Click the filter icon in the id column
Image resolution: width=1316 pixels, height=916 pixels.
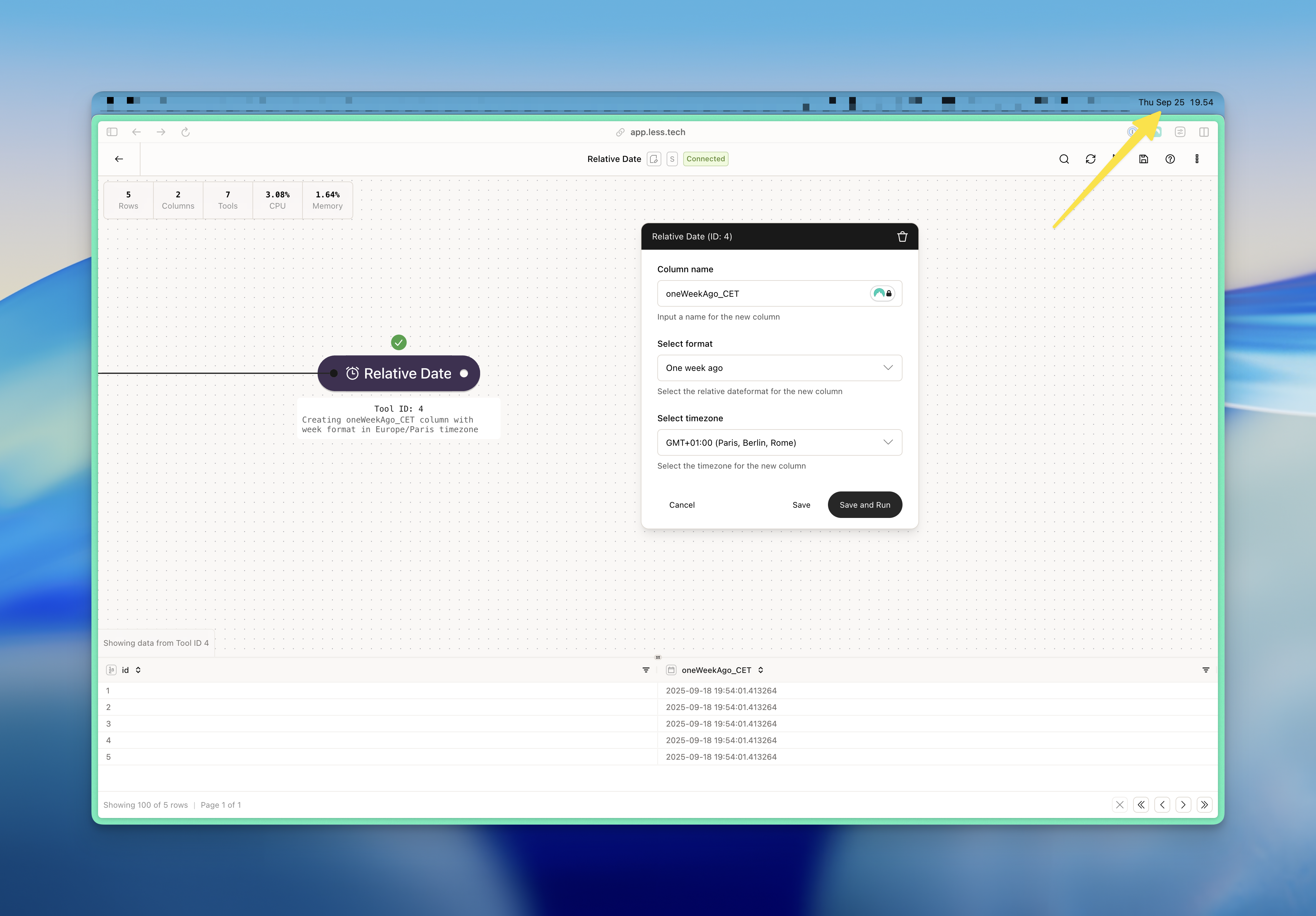(x=646, y=670)
